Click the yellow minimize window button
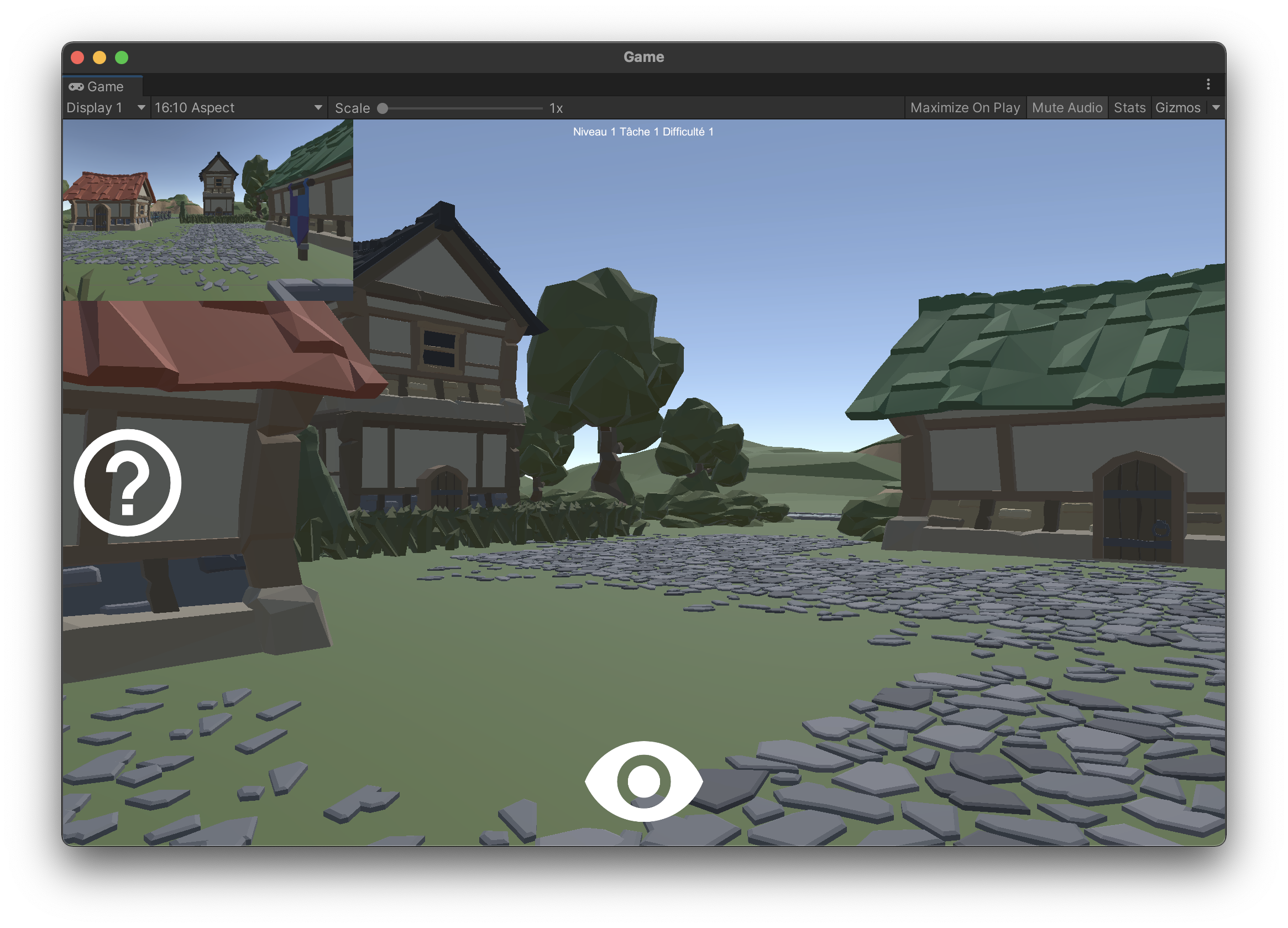 pos(100,58)
